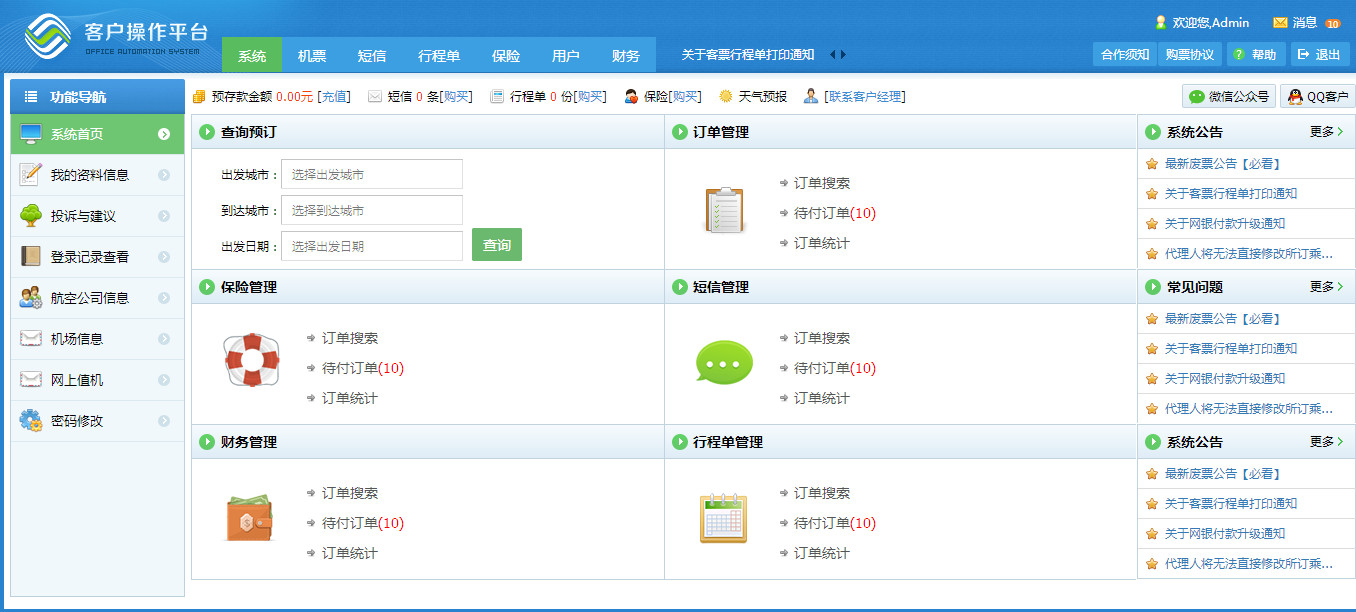Open the 帮助 help button
The image size is (1356, 612).
1256,55
